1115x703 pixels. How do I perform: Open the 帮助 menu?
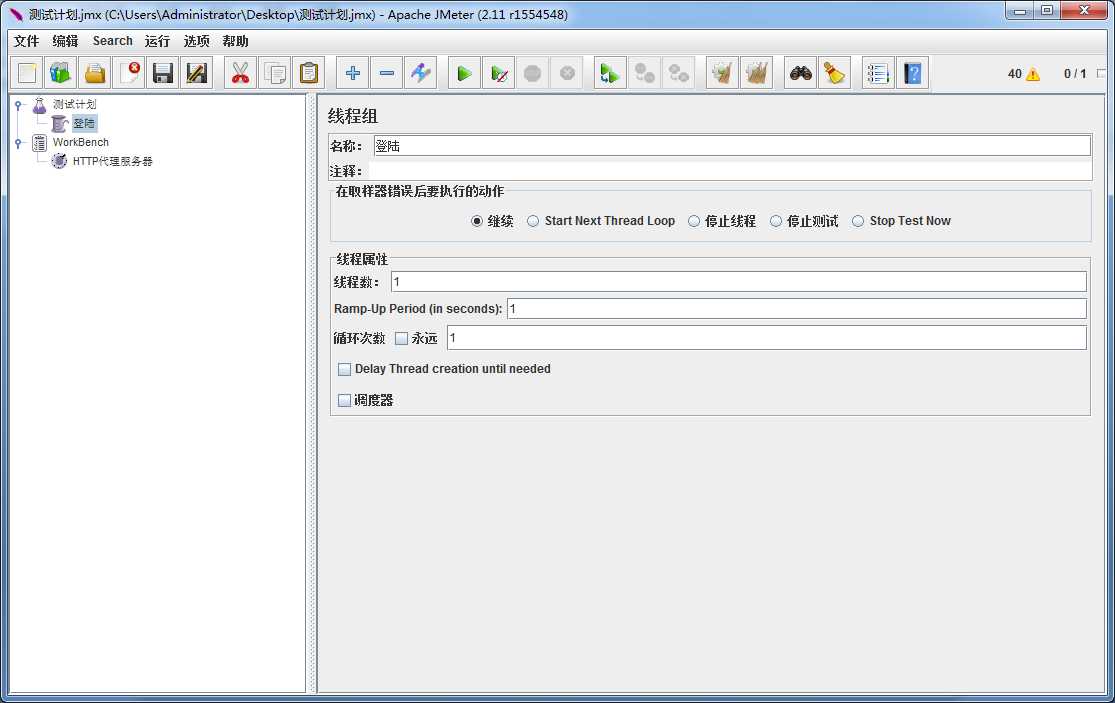coord(235,41)
